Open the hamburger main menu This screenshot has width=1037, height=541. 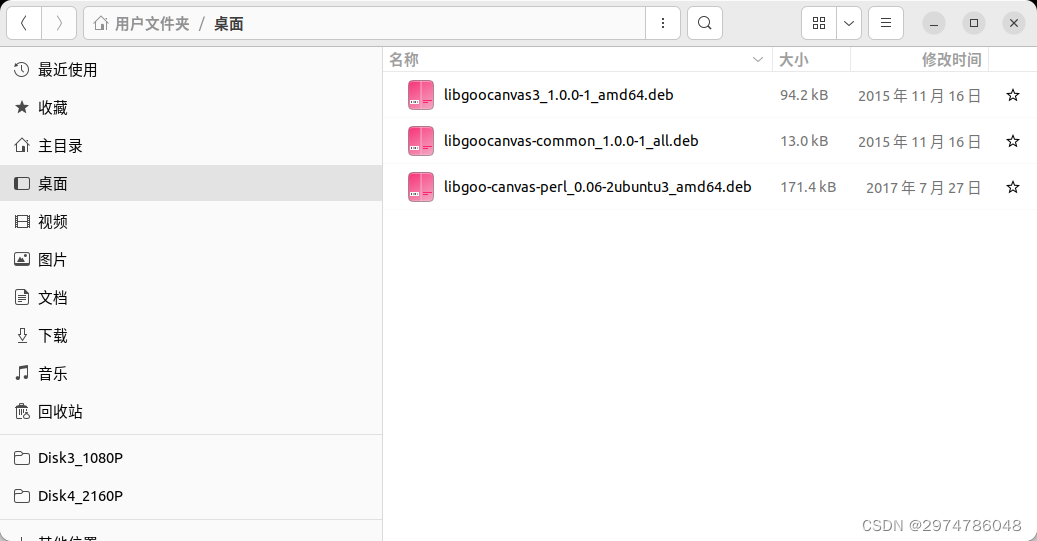886,24
